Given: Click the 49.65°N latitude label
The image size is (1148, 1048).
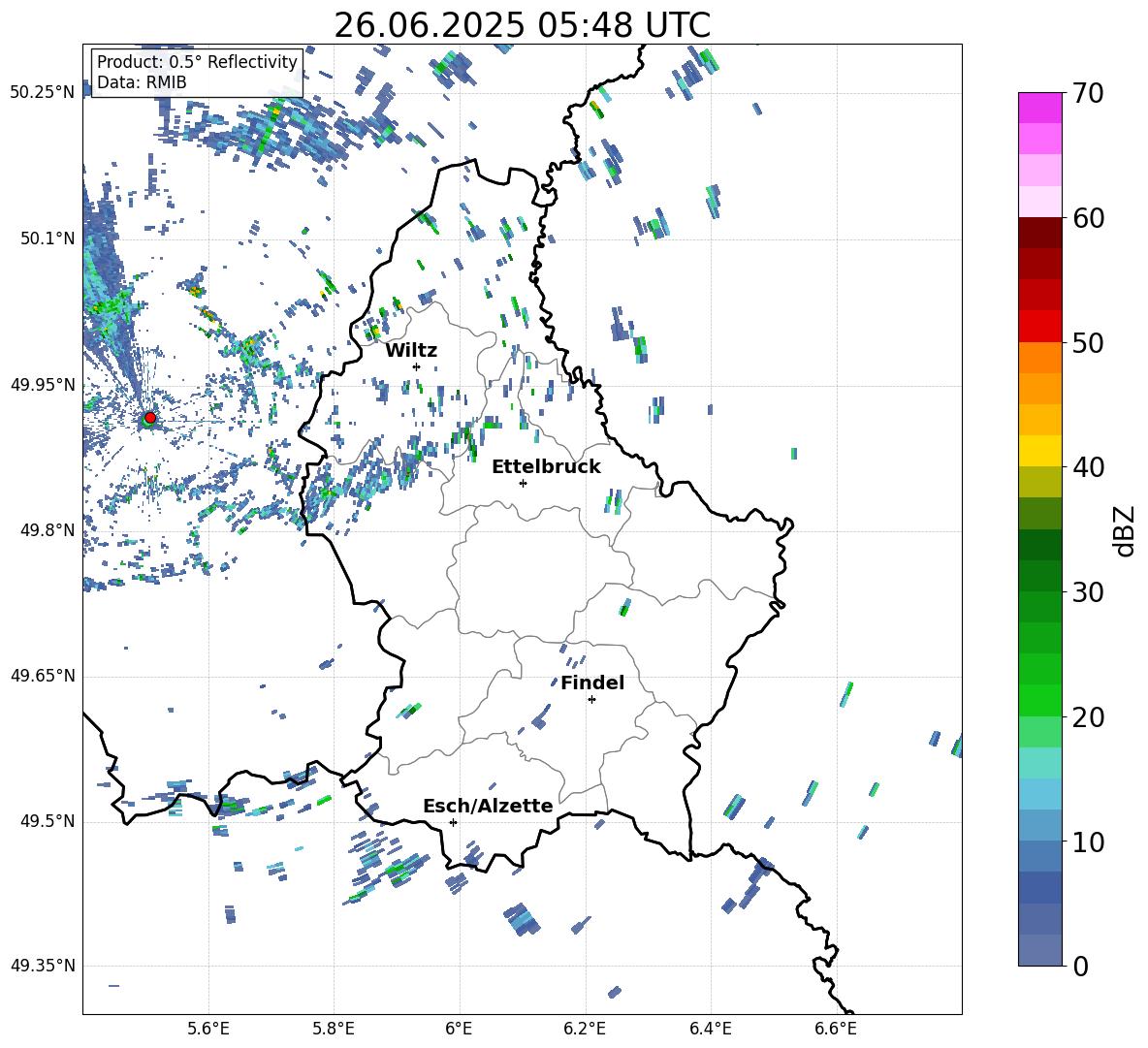Looking at the screenshot, I should [43, 676].
